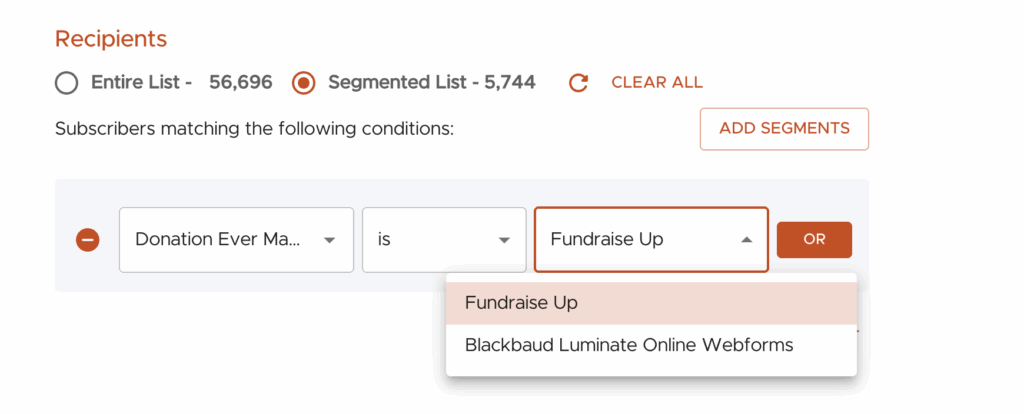Click the OR button
This screenshot has height=414, width=1024.
click(x=814, y=240)
